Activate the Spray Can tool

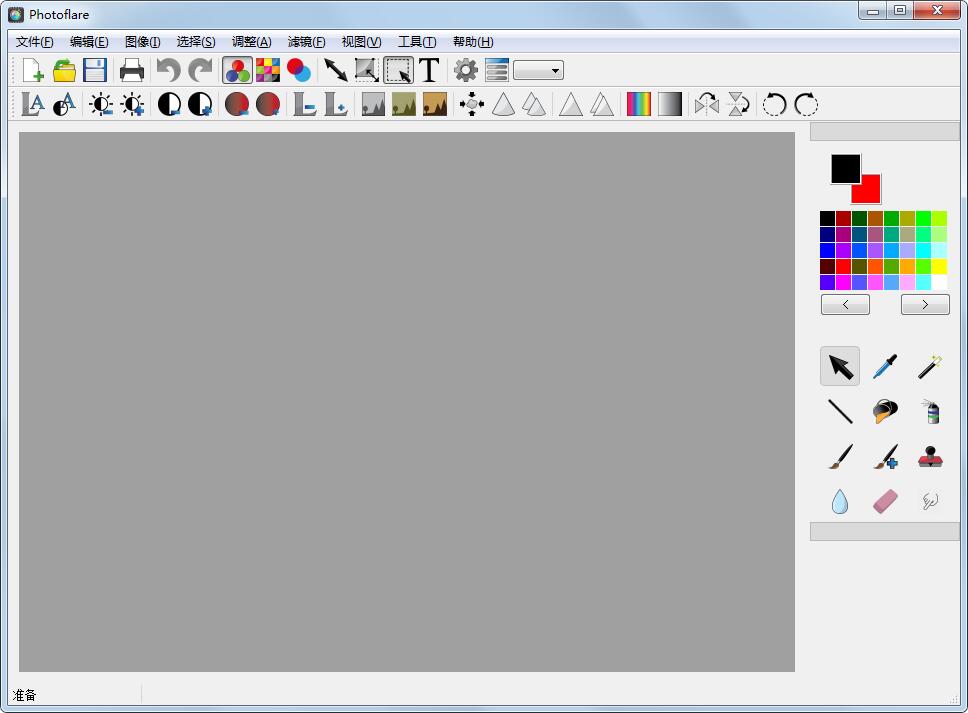(930, 411)
